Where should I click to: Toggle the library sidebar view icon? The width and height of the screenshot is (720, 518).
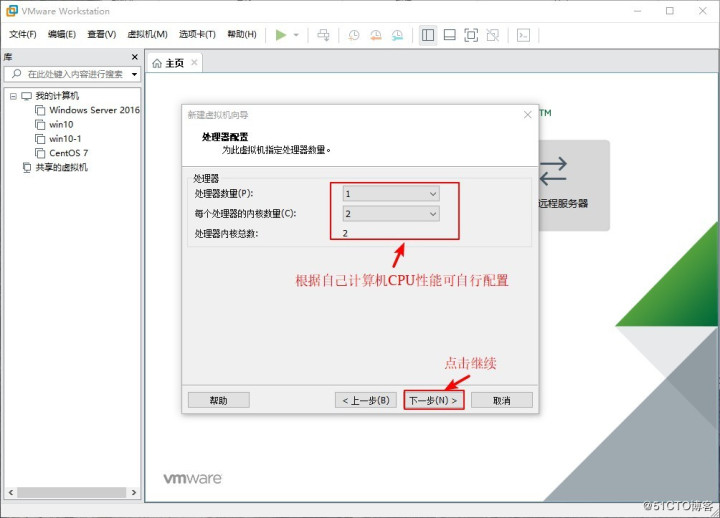(x=428, y=35)
